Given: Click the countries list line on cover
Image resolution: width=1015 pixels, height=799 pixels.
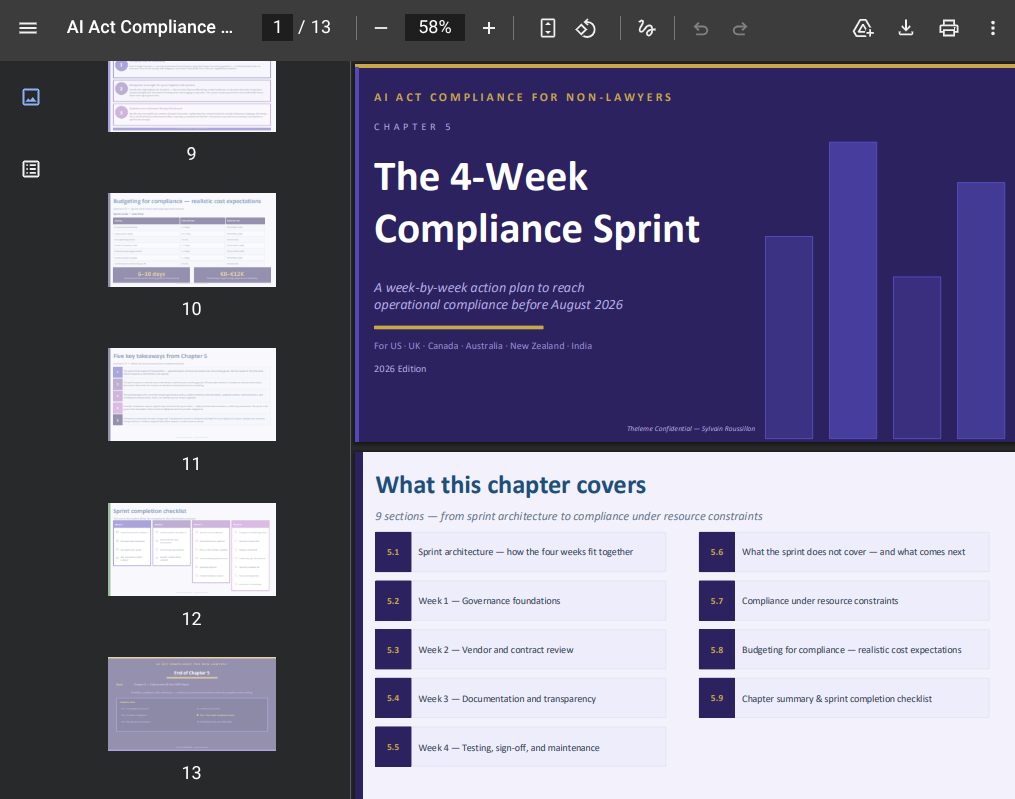Looking at the screenshot, I should [x=483, y=346].
